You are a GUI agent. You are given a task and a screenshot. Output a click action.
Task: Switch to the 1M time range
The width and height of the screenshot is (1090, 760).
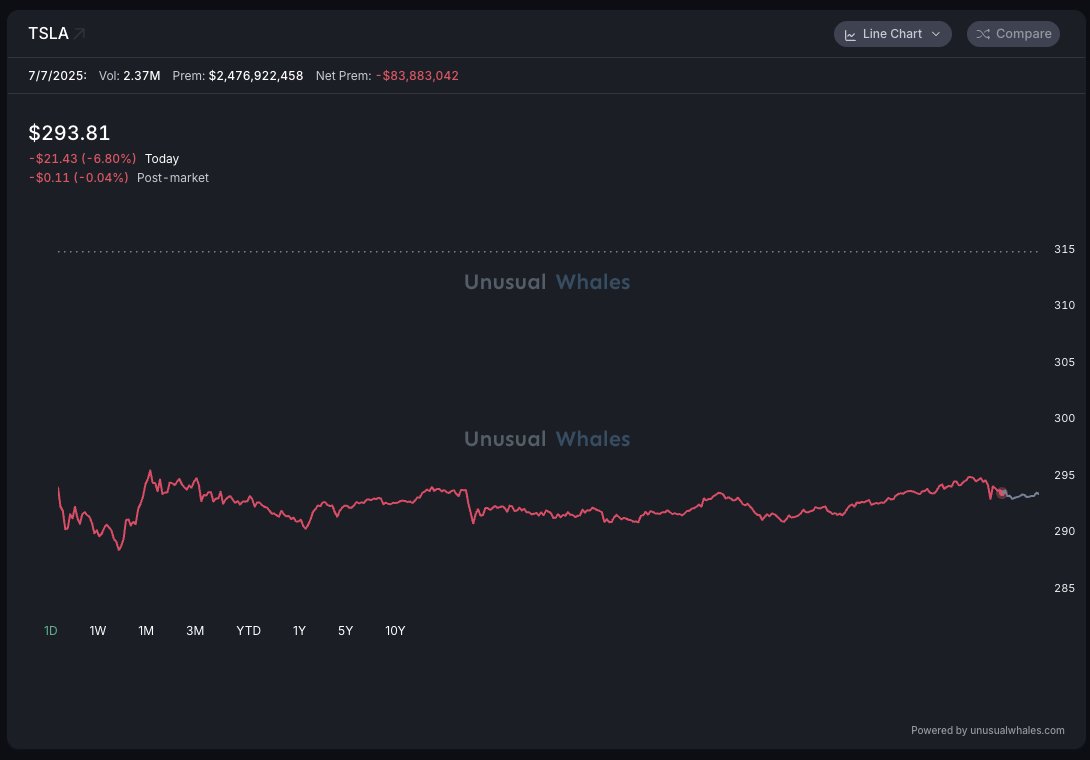click(146, 631)
